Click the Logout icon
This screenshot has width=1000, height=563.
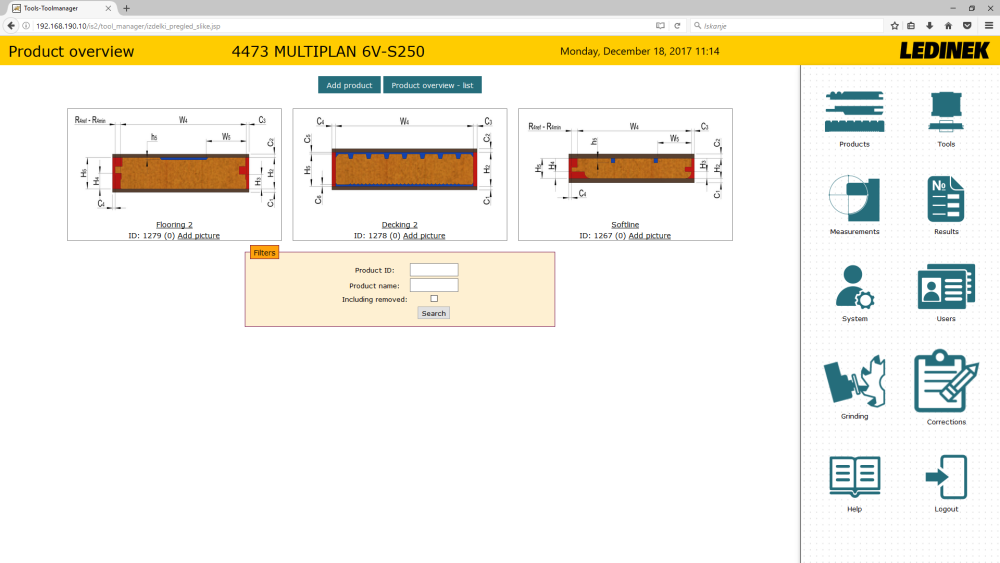click(946, 476)
